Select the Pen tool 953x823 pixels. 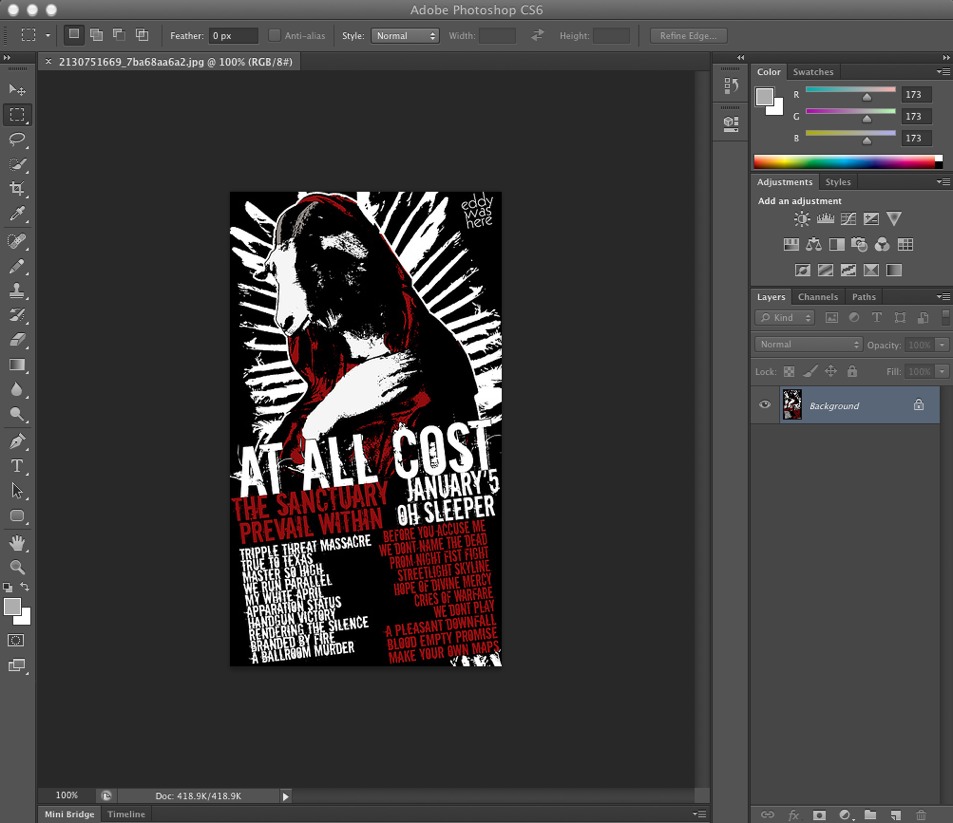pyautogui.click(x=17, y=441)
